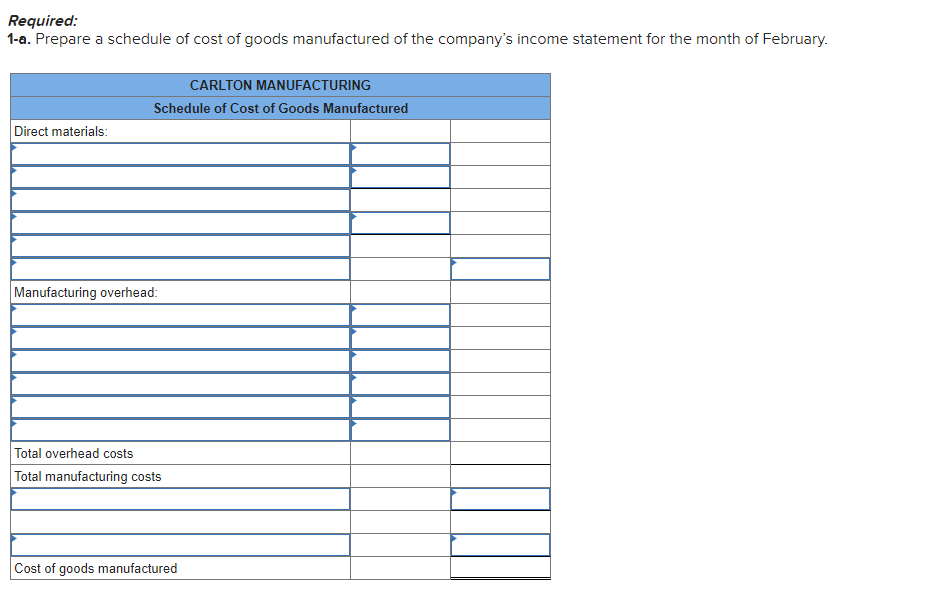
Task: Select total cell in Cost of goods manufactured row
Action: pyautogui.click(x=500, y=568)
